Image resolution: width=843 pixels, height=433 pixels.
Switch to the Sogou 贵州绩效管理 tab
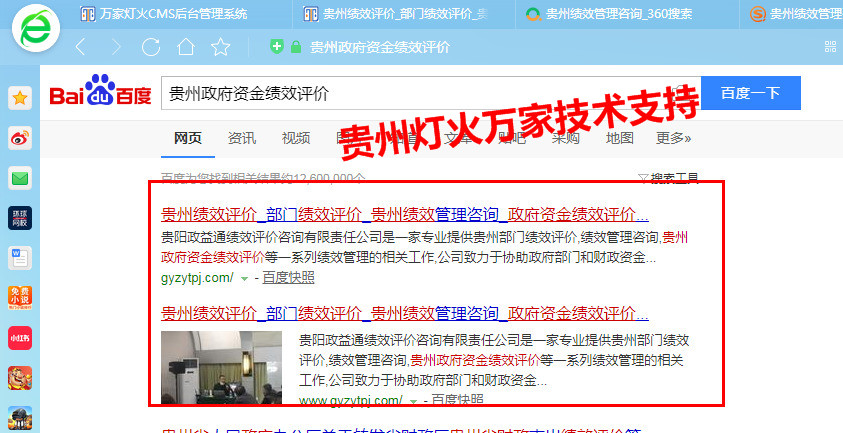coord(796,14)
